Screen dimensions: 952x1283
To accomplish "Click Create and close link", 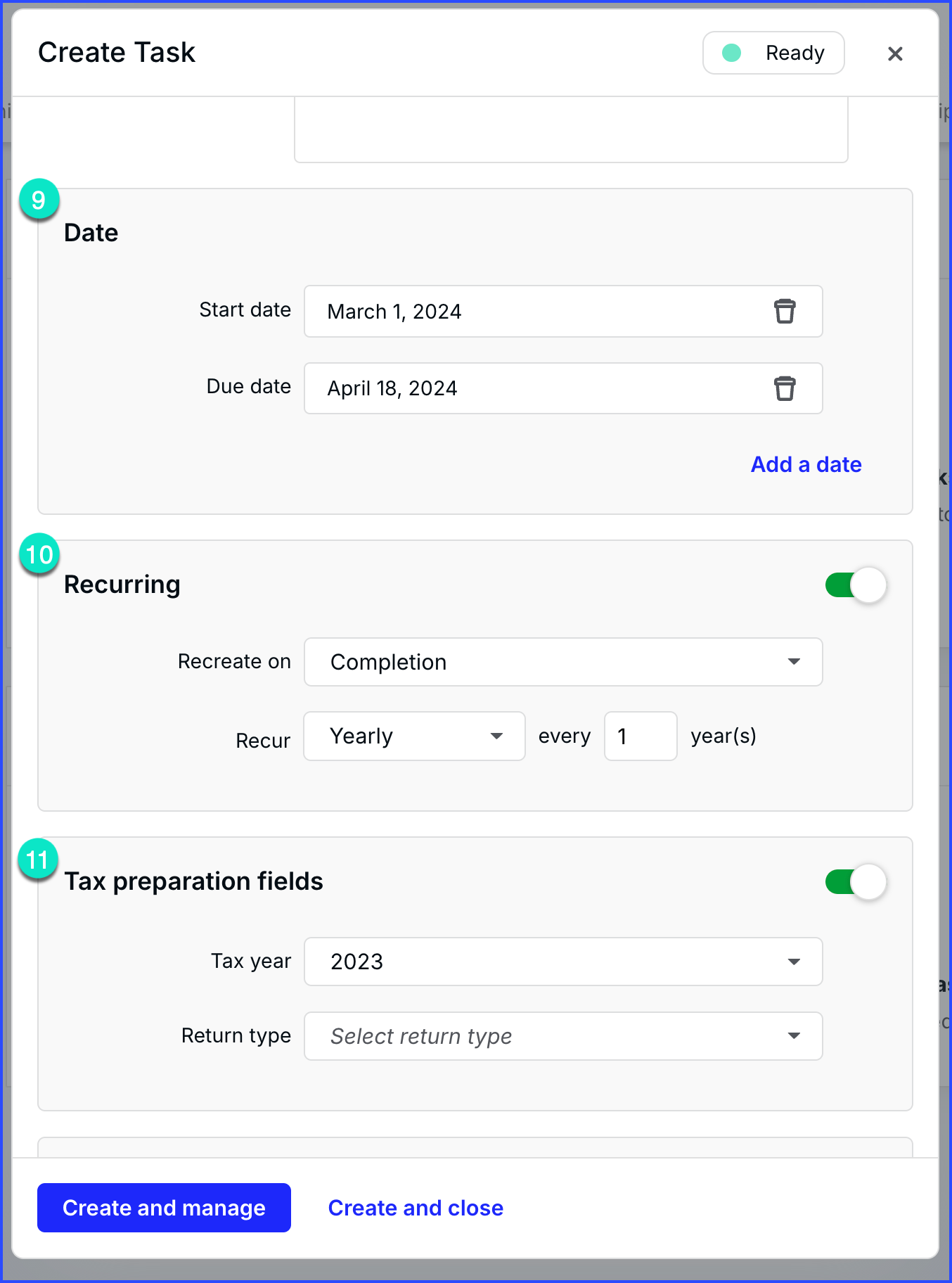I will [416, 1208].
